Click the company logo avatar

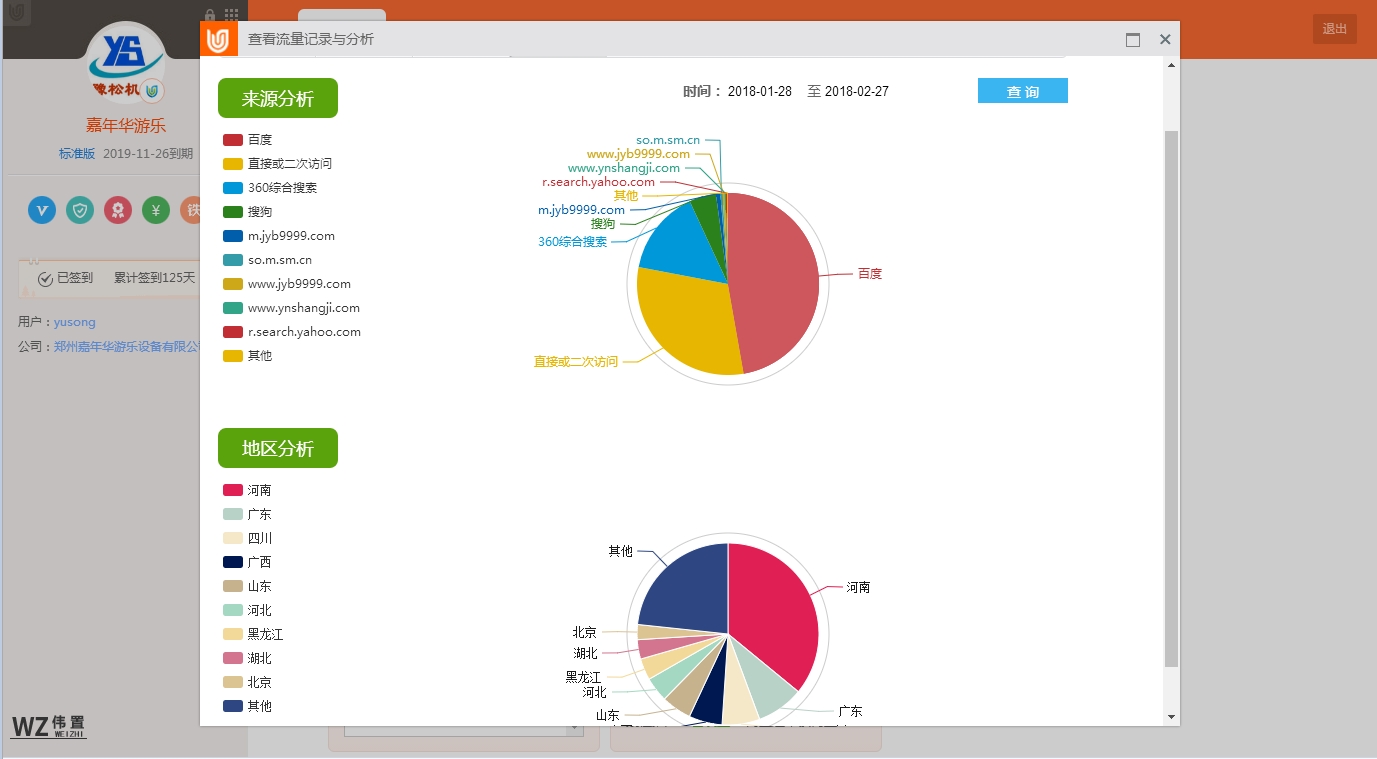[125, 64]
